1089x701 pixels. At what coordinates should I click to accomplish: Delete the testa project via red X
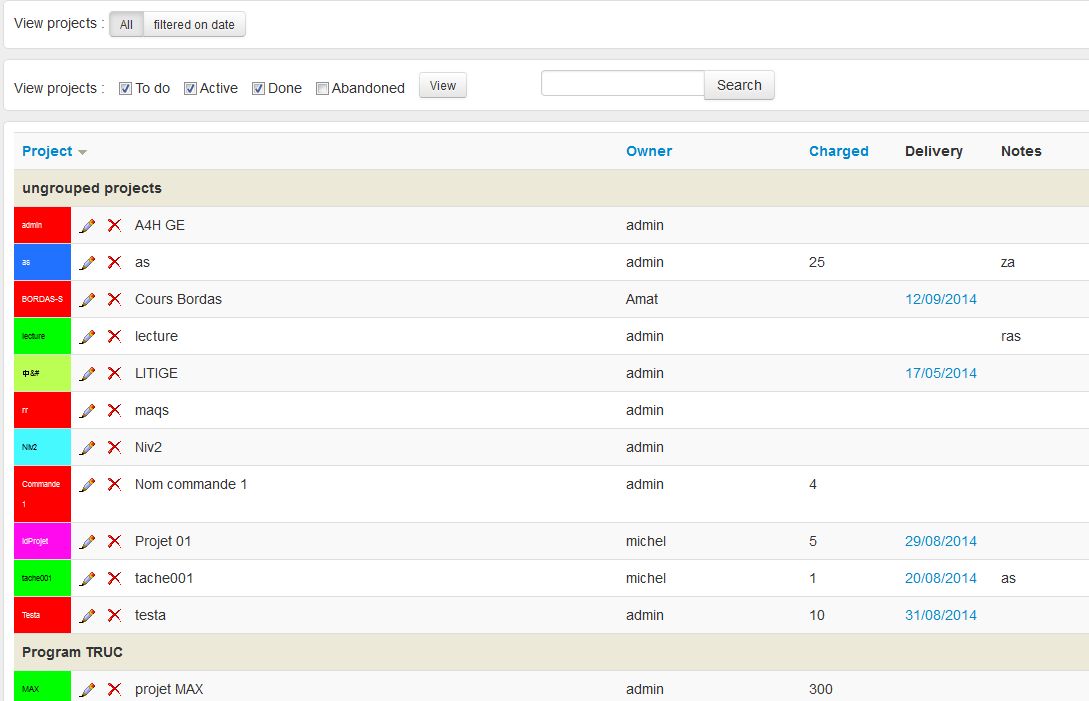click(x=114, y=616)
